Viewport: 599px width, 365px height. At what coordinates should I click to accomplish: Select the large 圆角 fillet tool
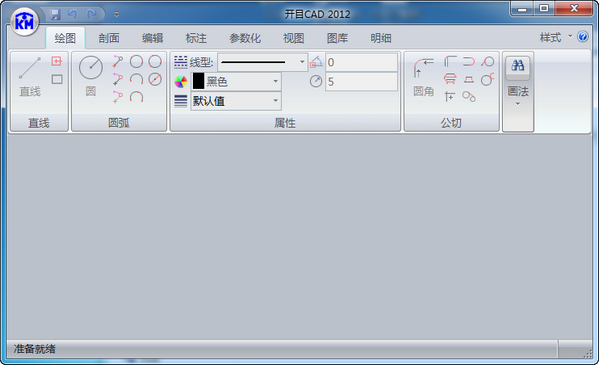click(x=423, y=76)
